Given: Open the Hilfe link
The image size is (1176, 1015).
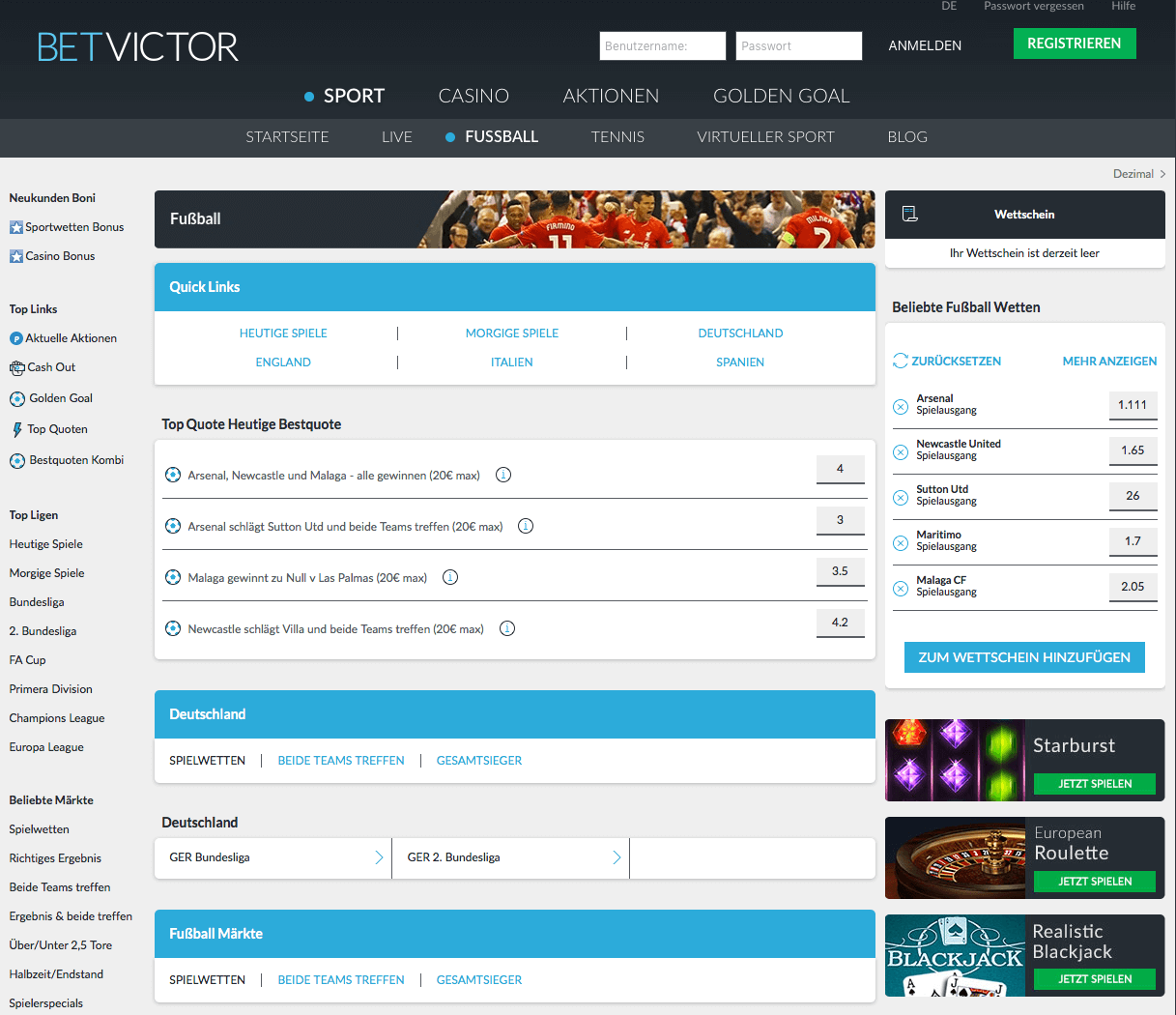Looking at the screenshot, I should coord(1124,6).
